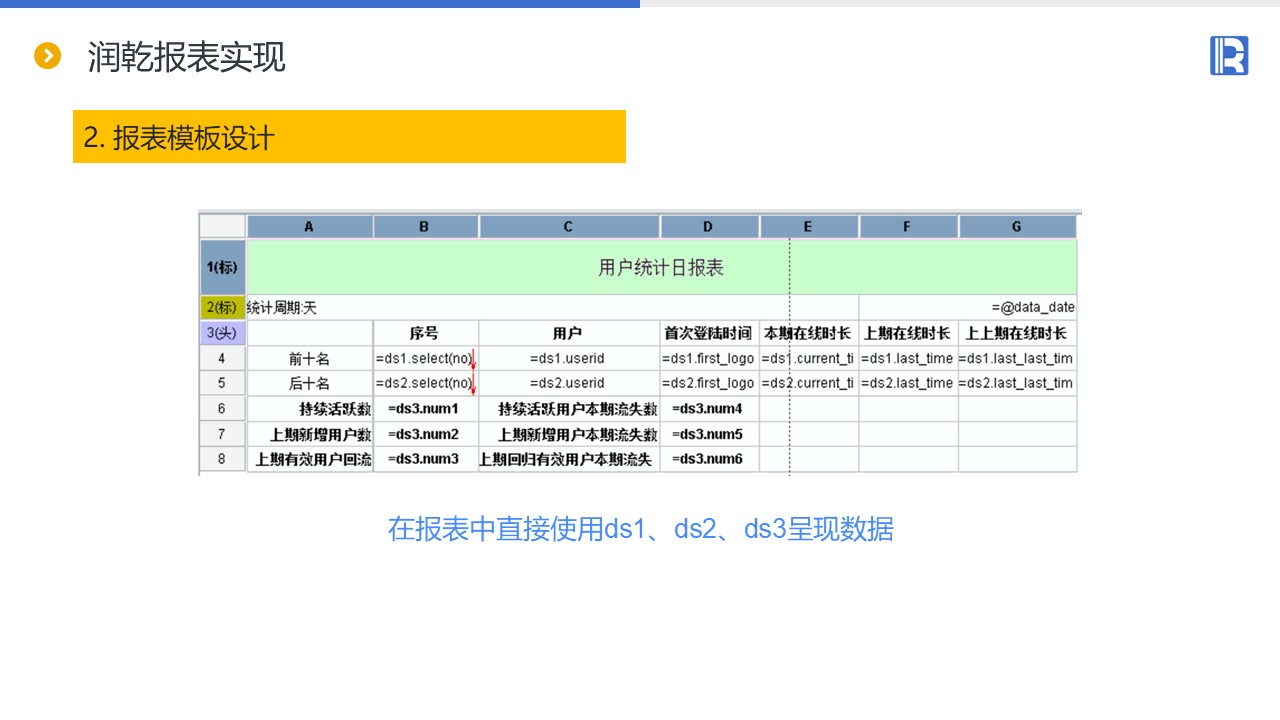Select column header B

(426, 227)
